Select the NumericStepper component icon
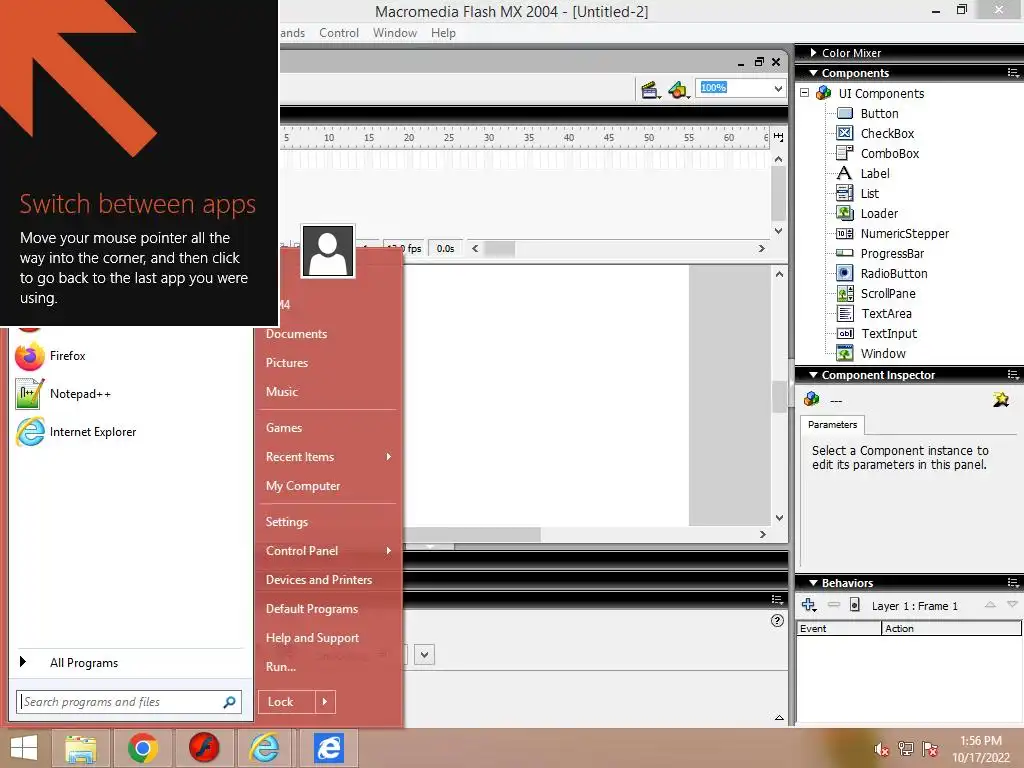 pos(844,233)
